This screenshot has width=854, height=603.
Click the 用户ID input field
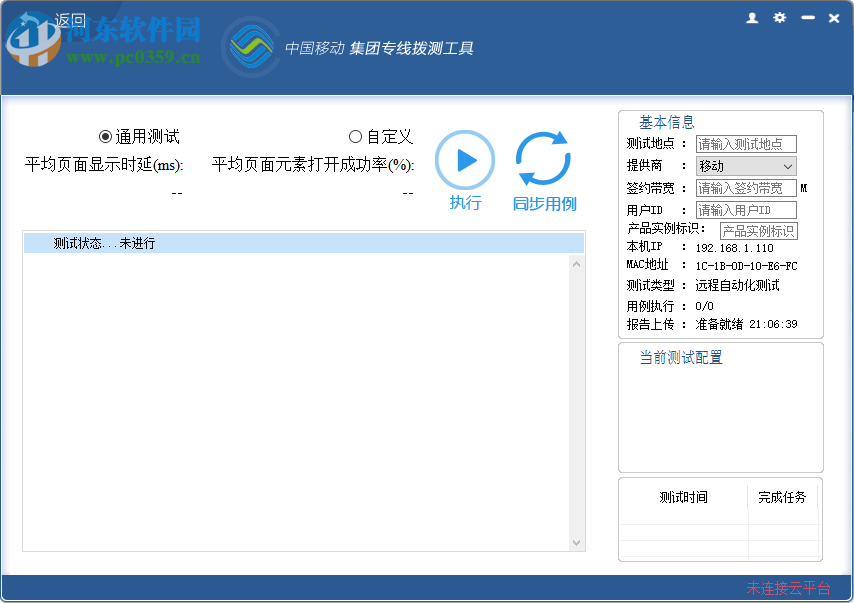746,209
